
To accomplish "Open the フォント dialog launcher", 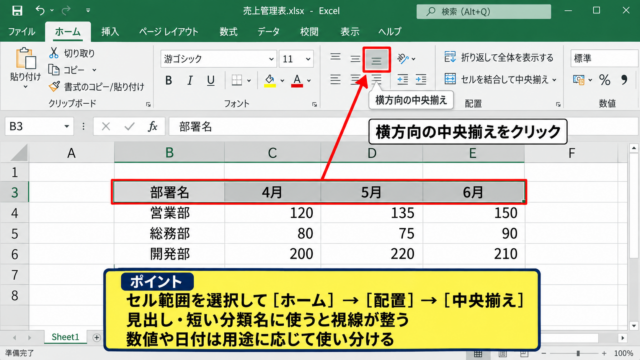I will click(314, 104).
